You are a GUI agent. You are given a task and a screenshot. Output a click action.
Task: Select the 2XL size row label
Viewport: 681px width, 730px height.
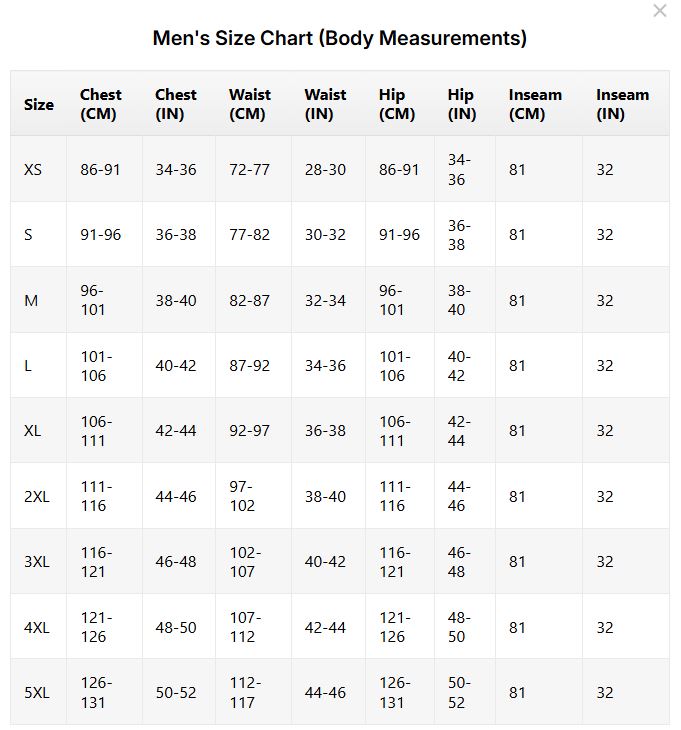click(x=36, y=496)
